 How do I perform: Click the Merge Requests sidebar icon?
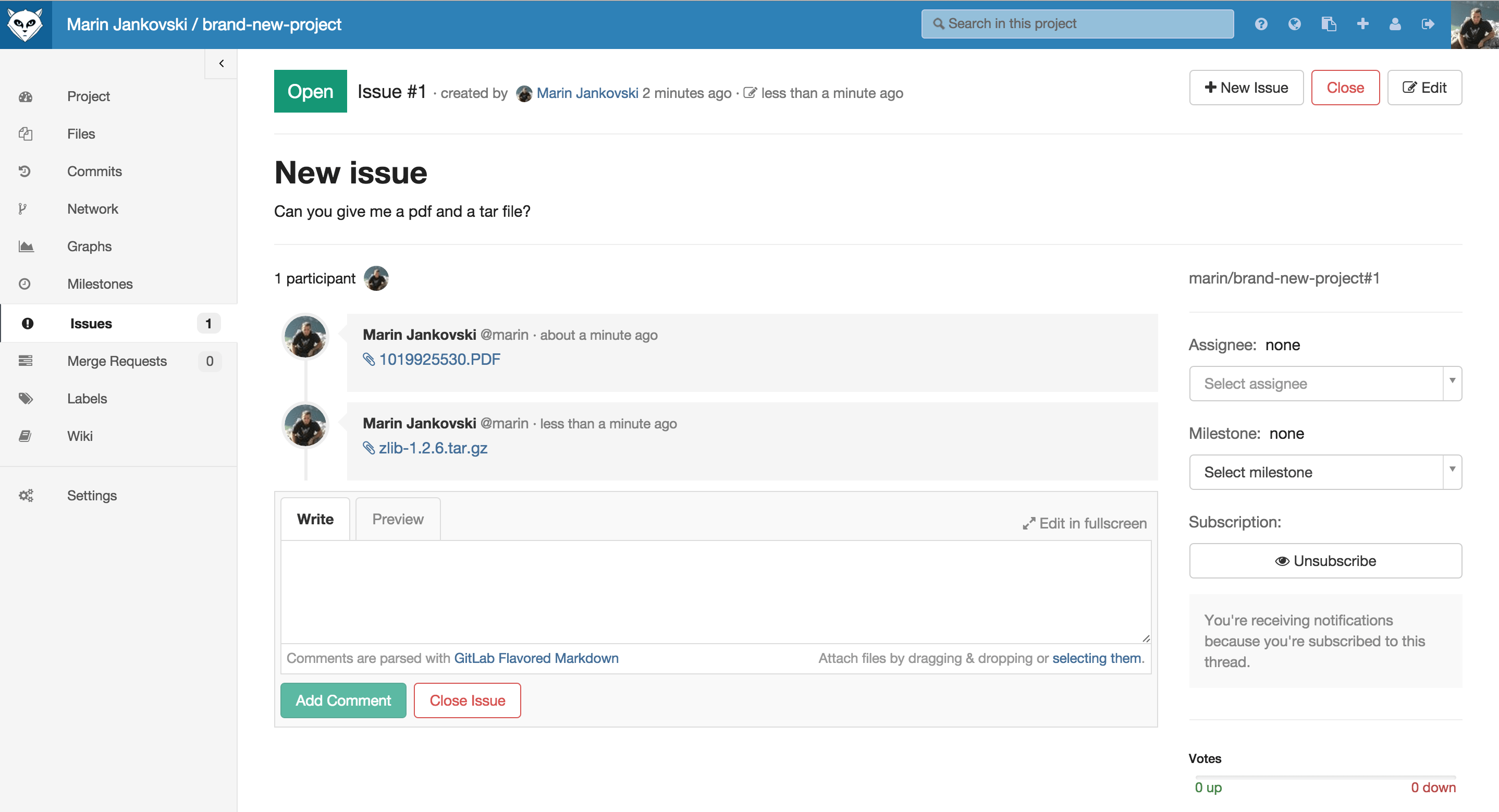point(27,360)
